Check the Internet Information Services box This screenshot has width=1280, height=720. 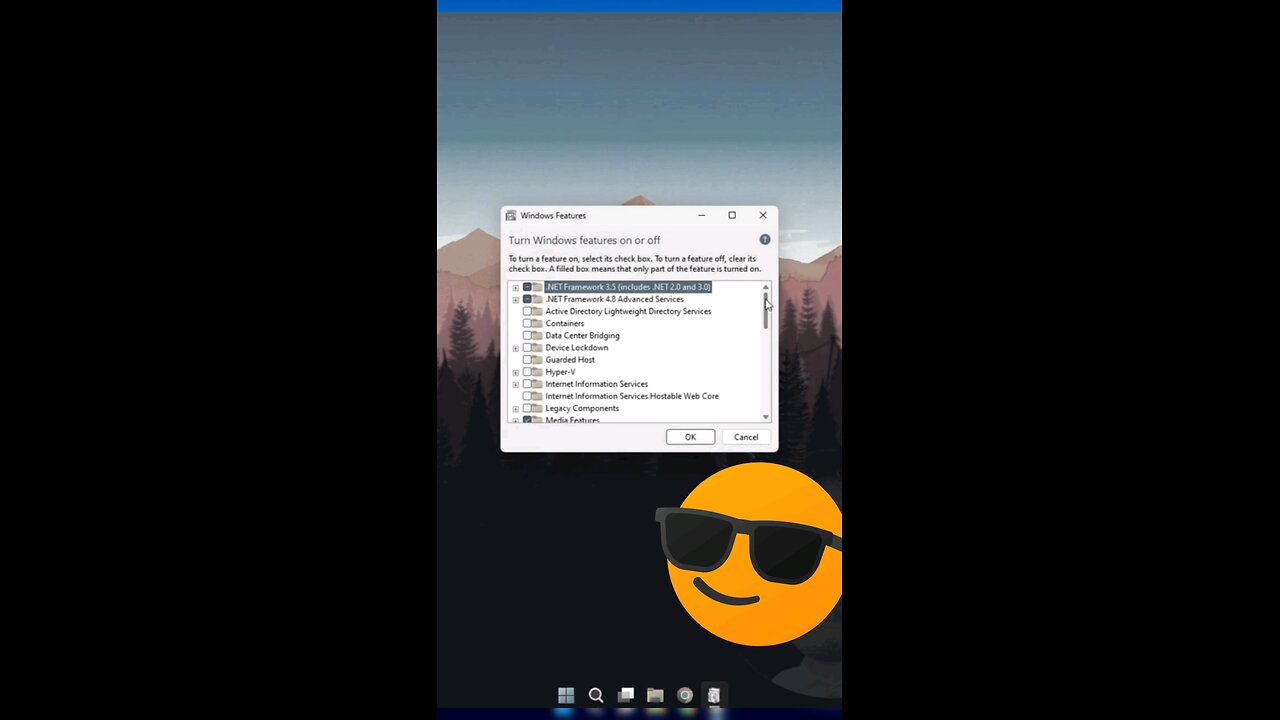point(527,384)
